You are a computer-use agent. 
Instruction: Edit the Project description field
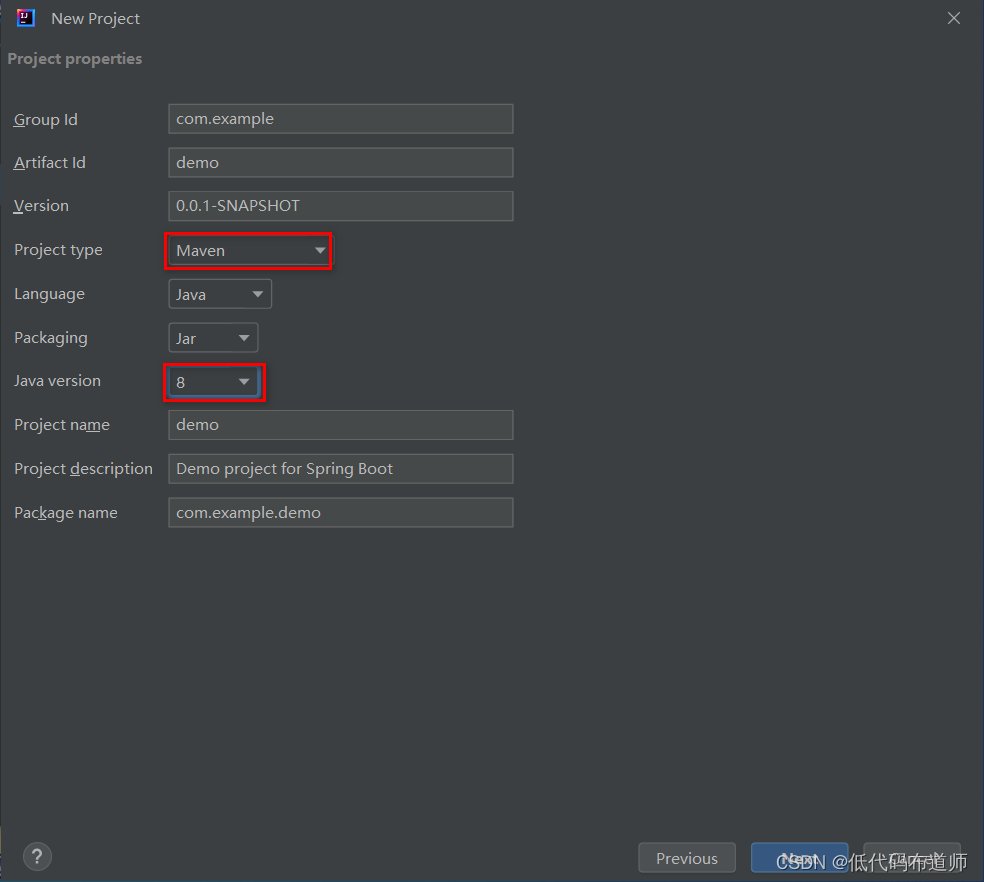341,469
